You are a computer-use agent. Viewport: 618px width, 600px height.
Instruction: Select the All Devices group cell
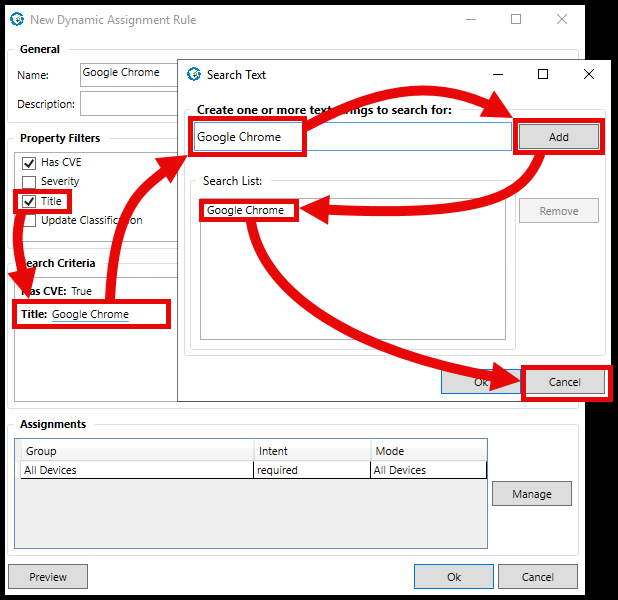(136, 470)
